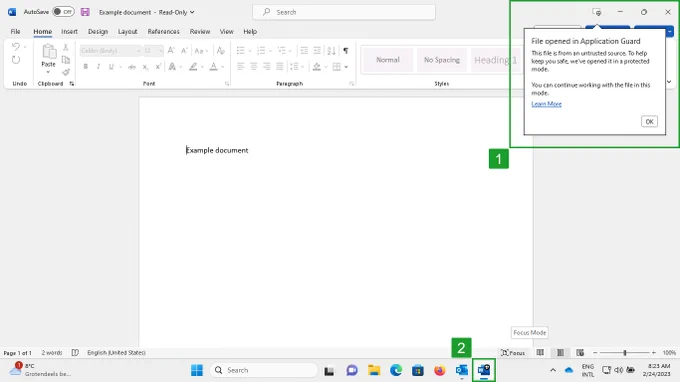Open the File menu
This screenshot has width=680, height=382.
click(15, 32)
